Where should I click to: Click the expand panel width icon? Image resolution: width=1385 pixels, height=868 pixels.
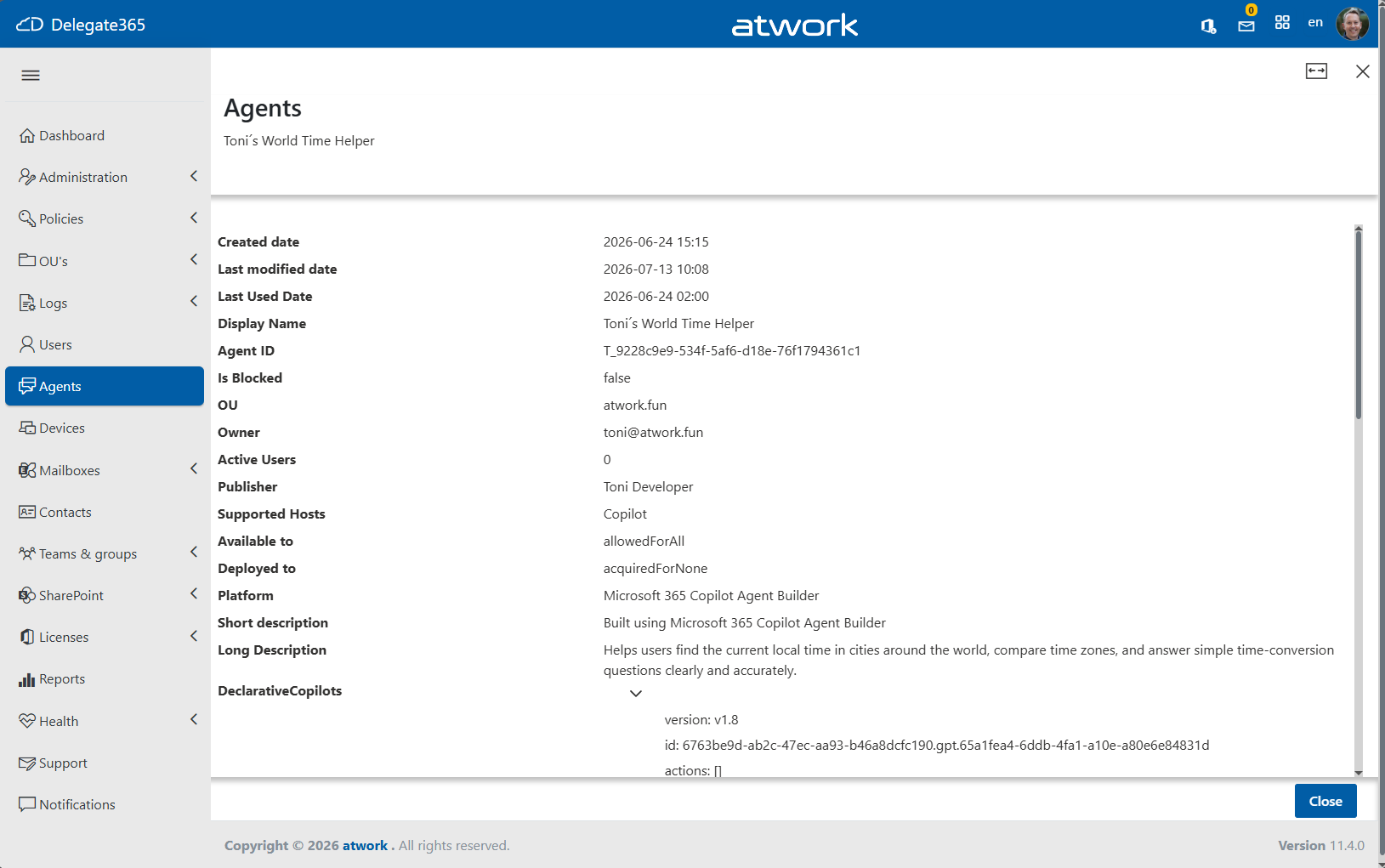point(1316,71)
